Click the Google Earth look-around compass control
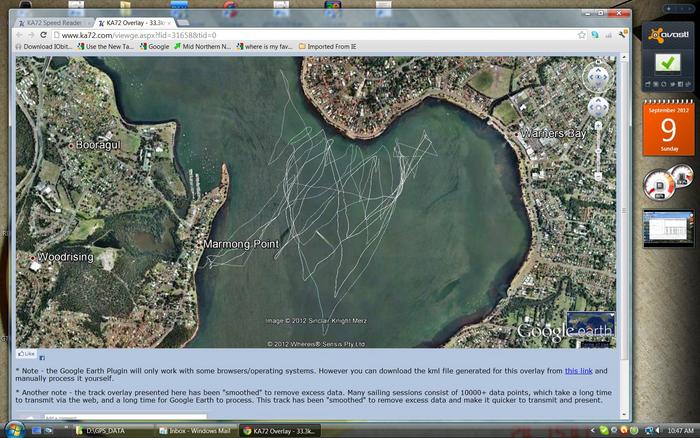This screenshot has height=438, width=700. tap(597, 75)
